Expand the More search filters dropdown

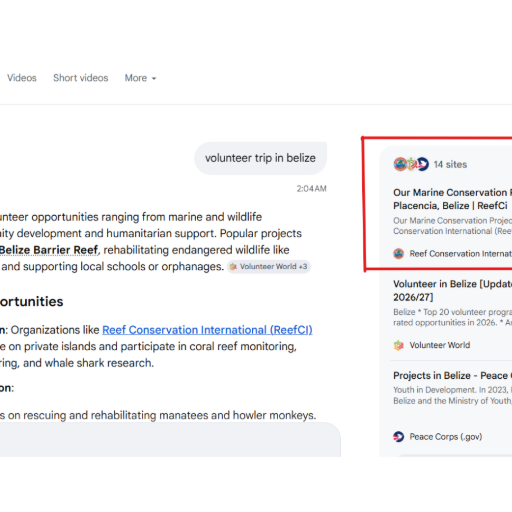click(x=140, y=78)
